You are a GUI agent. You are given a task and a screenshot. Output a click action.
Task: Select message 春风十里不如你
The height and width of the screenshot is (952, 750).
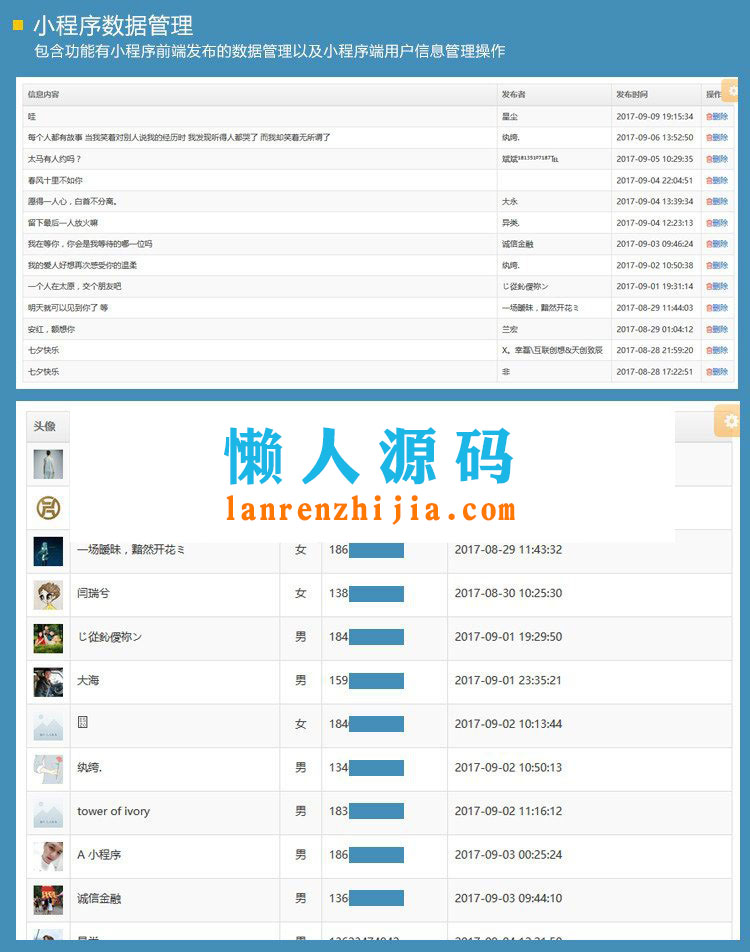coord(55,180)
